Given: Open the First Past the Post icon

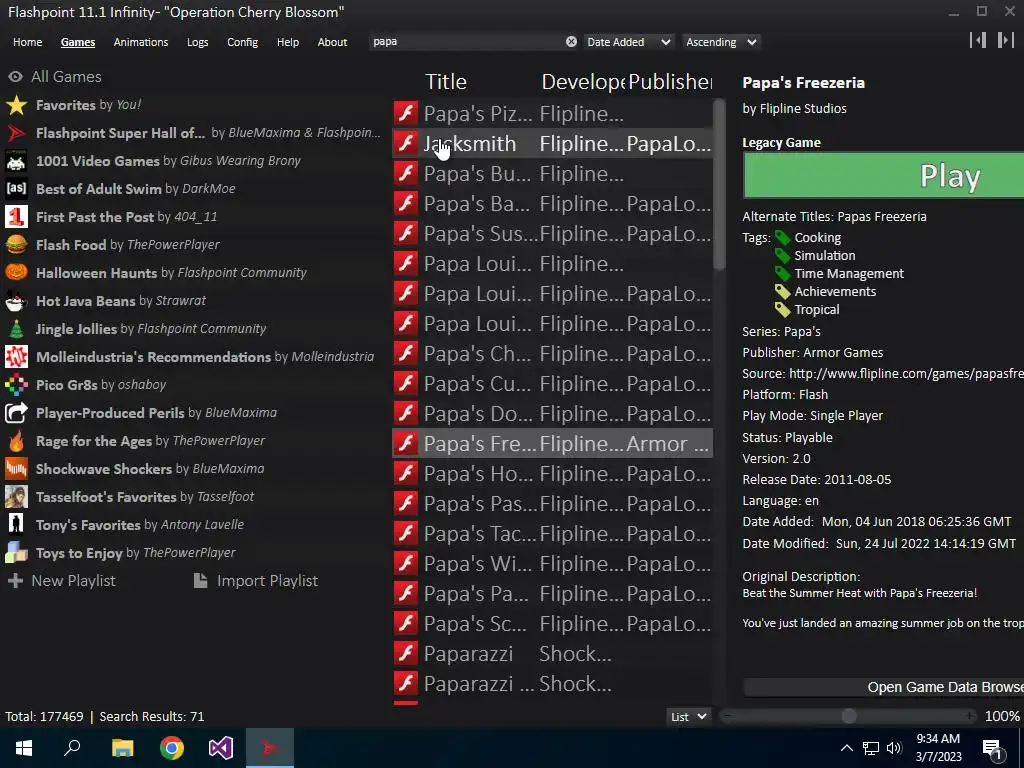Looking at the screenshot, I should (16, 217).
